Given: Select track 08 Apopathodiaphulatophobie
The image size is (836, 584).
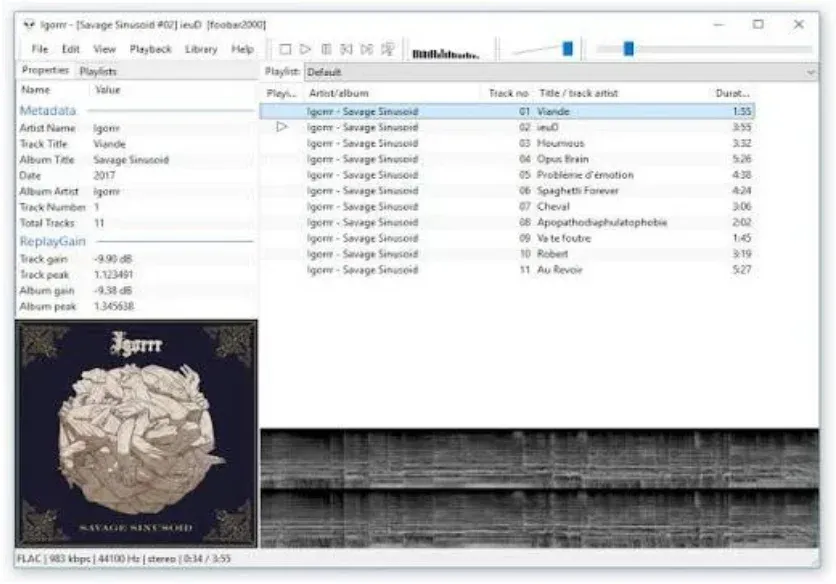Looking at the screenshot, I should pyautogui.click(x=507, y=222).
